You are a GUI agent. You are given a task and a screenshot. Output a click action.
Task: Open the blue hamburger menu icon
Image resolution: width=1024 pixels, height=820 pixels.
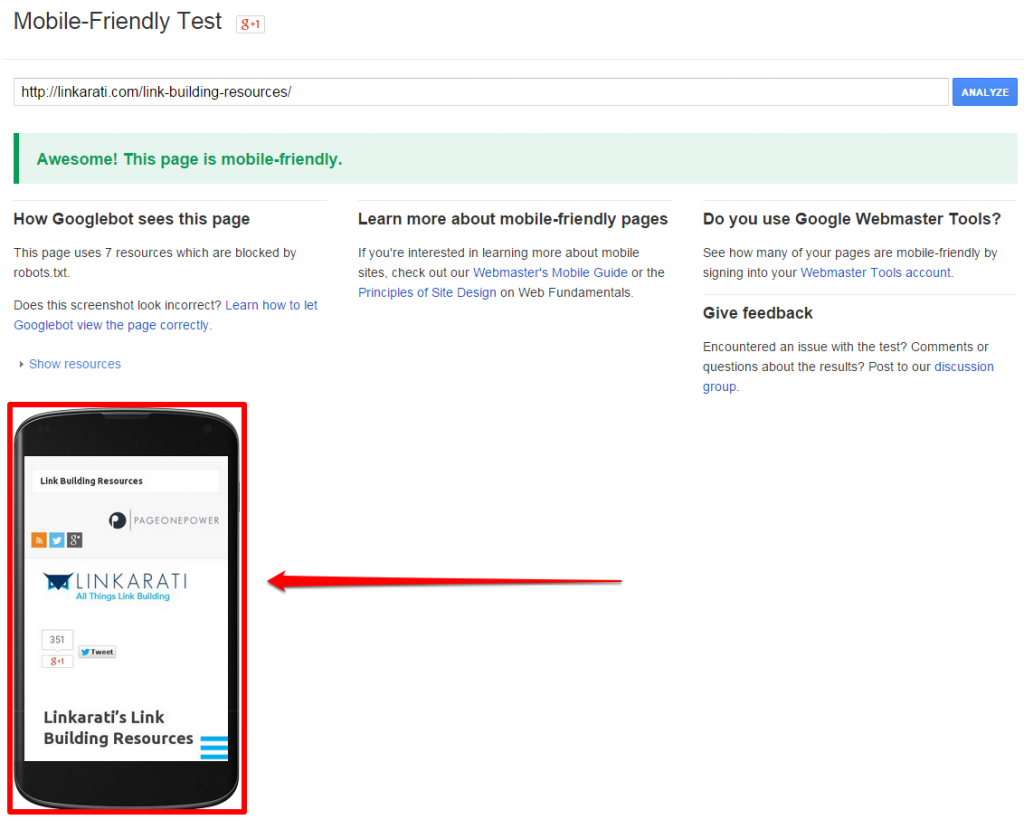pos(214,748)
